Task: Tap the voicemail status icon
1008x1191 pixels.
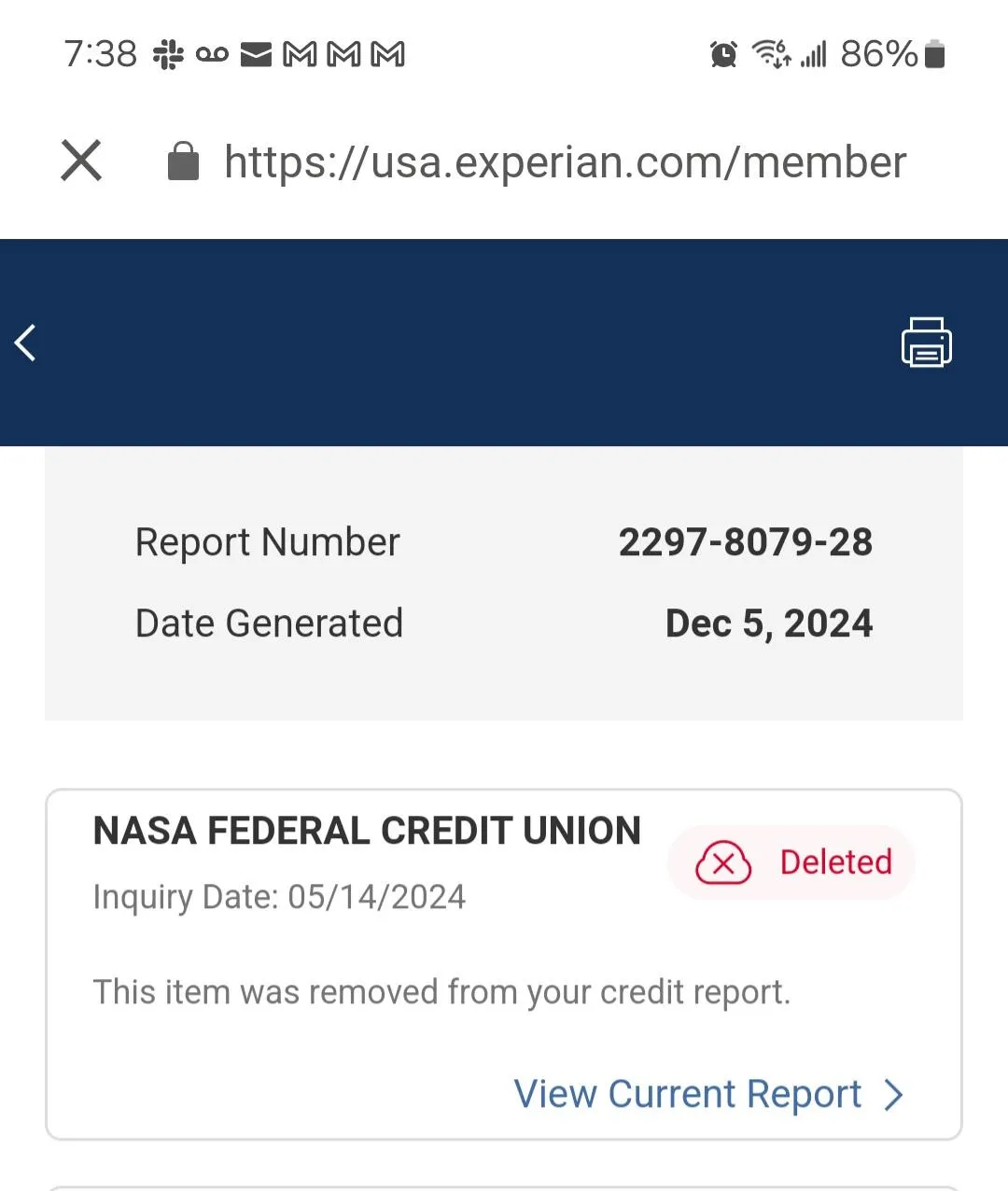Action: click(212, 55)
